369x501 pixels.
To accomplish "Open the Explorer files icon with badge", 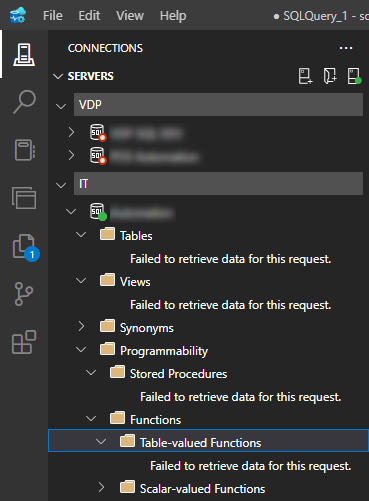I will coord(26,248).
